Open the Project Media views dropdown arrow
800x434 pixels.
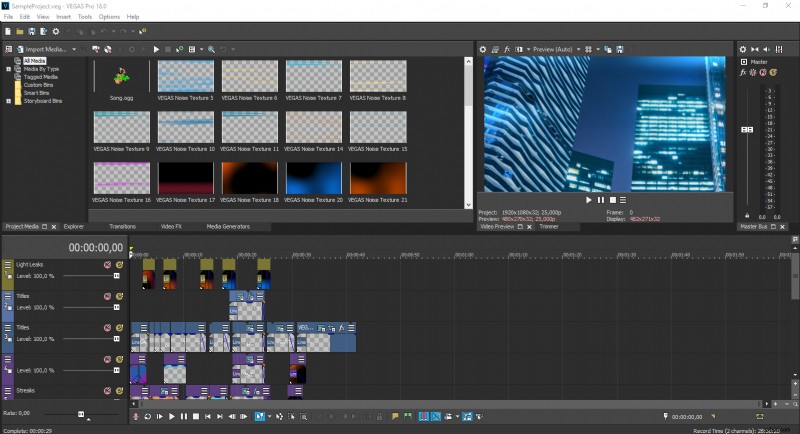point(202,49)
